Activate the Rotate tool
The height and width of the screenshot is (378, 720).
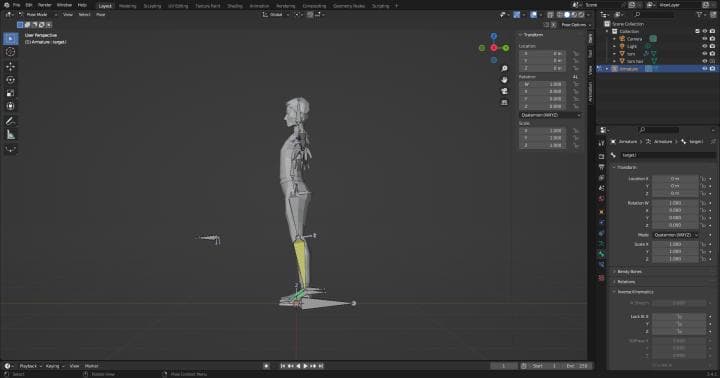(x=10, y=80)
